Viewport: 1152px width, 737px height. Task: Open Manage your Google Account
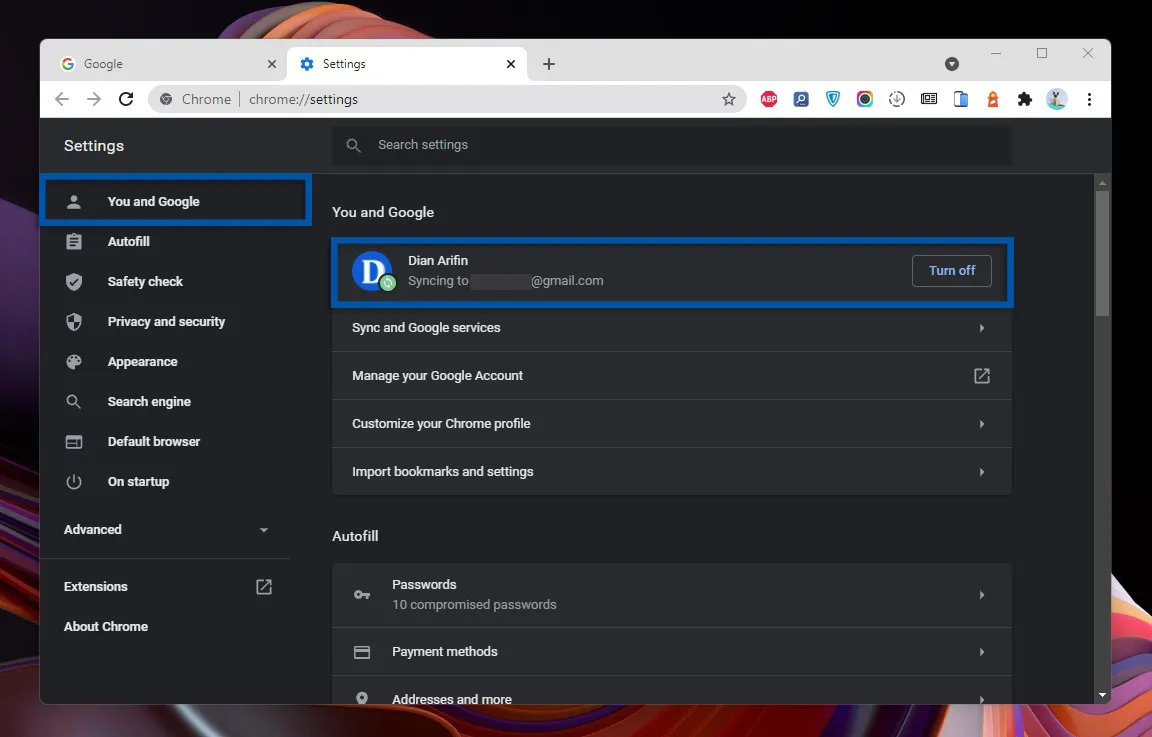[x=671, y=375]
